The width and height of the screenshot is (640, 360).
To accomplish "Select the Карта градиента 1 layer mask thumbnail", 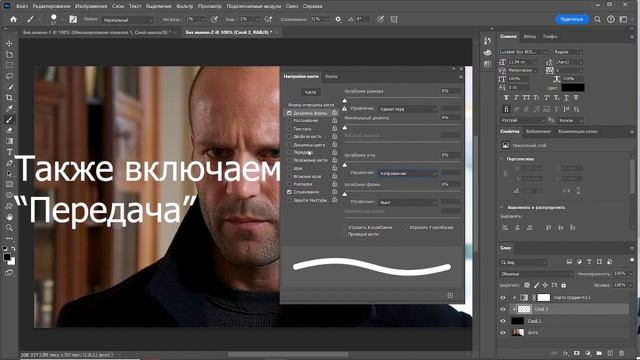I will pos(543,297).
